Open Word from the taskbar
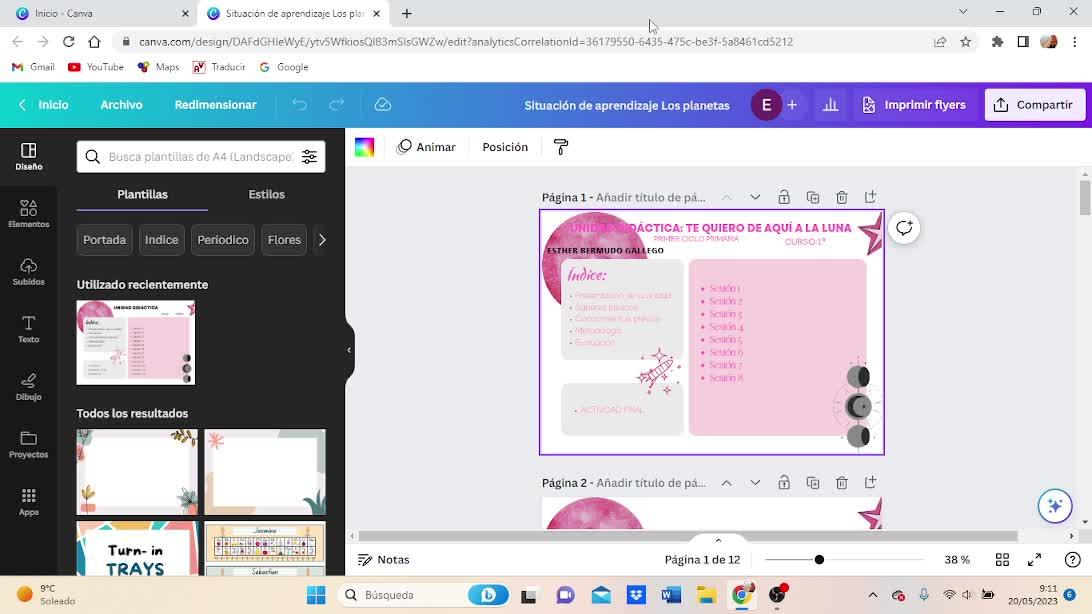Screen dimensions: 1092x614 coord(671,595)
